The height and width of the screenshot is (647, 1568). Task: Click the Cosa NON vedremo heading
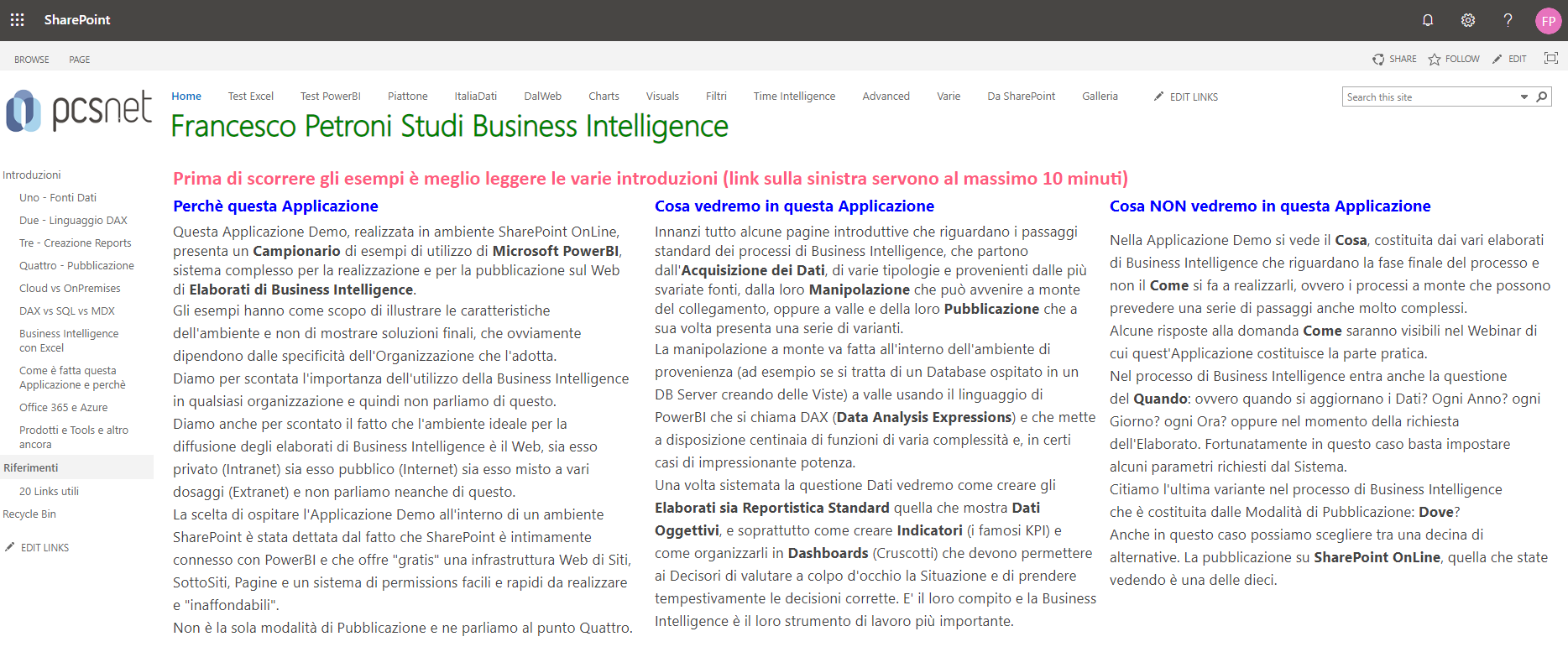[1270, 206]
